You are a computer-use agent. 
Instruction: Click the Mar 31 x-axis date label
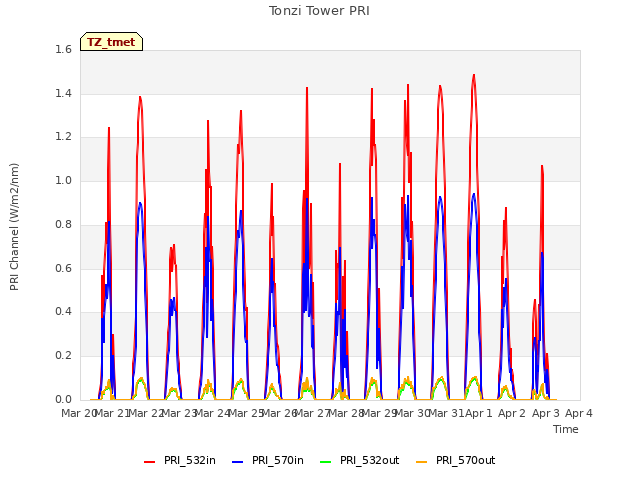(x=446, y=413)
